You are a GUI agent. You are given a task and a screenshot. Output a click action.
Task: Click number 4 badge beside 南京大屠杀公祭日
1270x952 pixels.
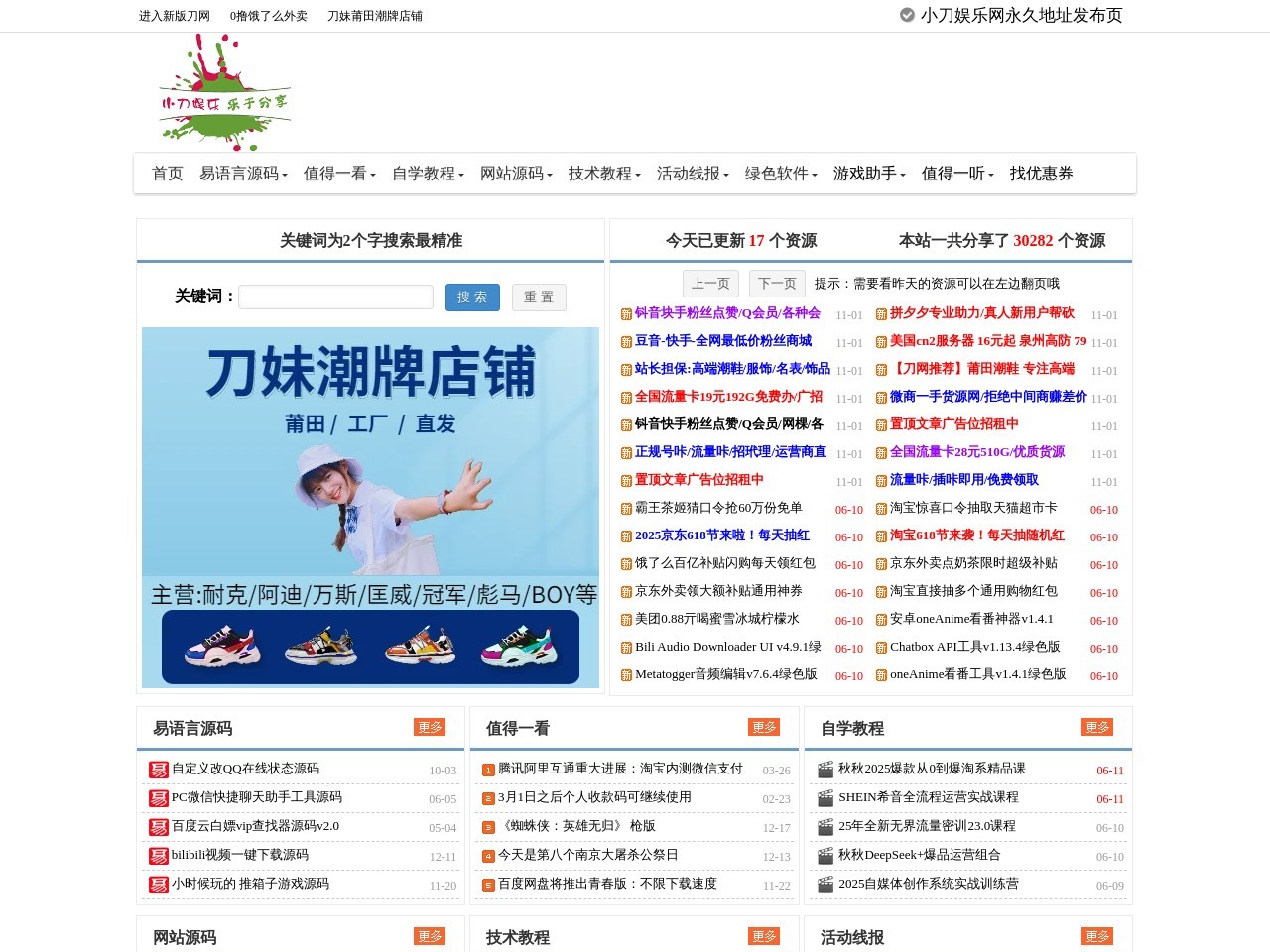pos(488,857)
